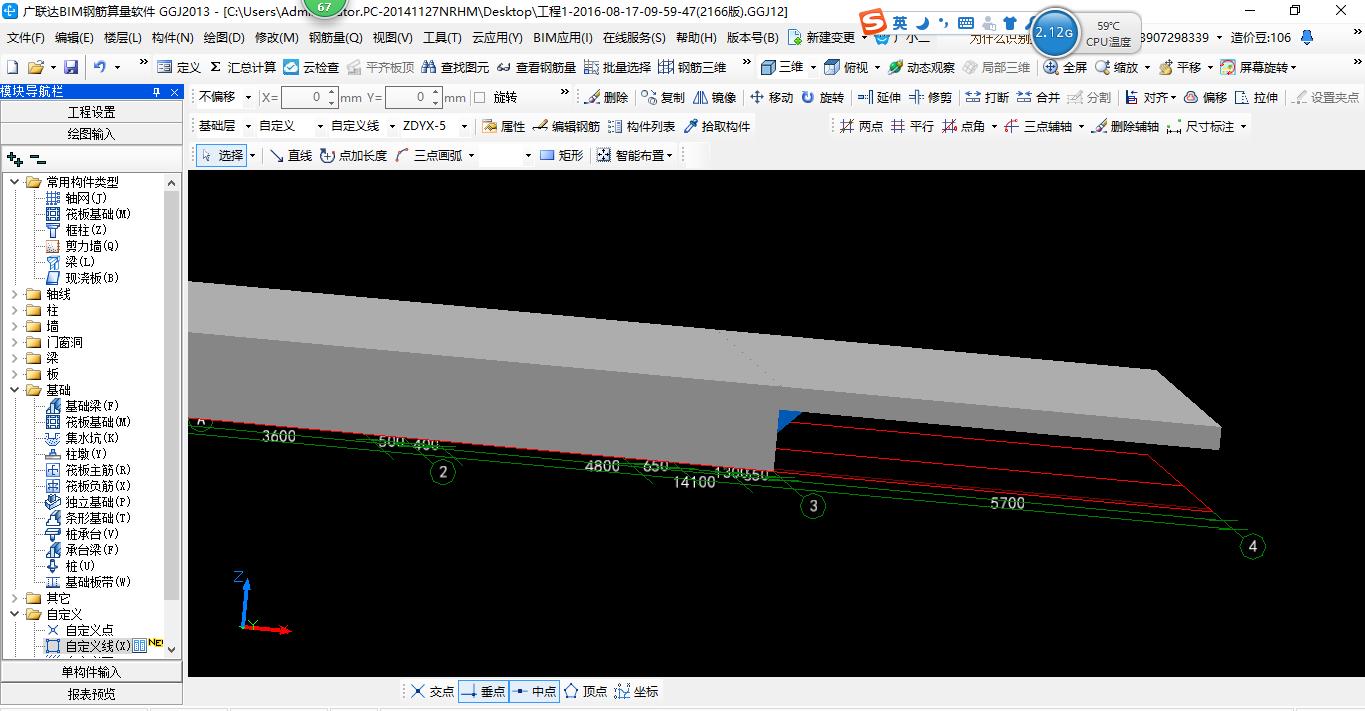Select 筏板主筋(R) in the tree
Screen dimensions: 1365x711
point(98,470)
